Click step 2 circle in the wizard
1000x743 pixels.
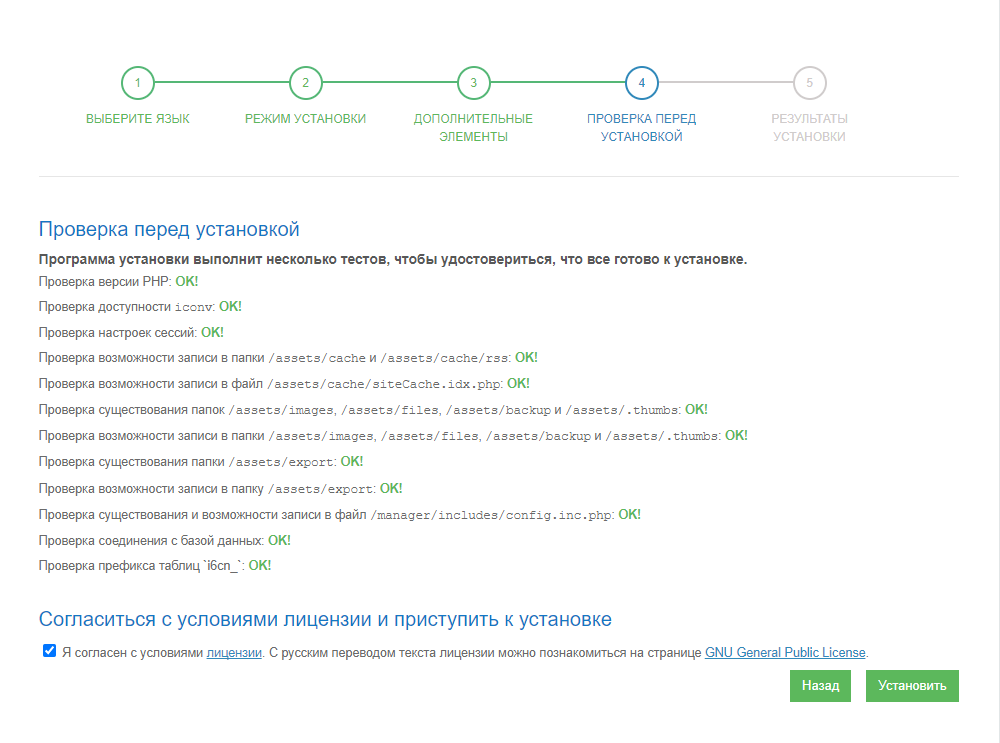point(306,83)
